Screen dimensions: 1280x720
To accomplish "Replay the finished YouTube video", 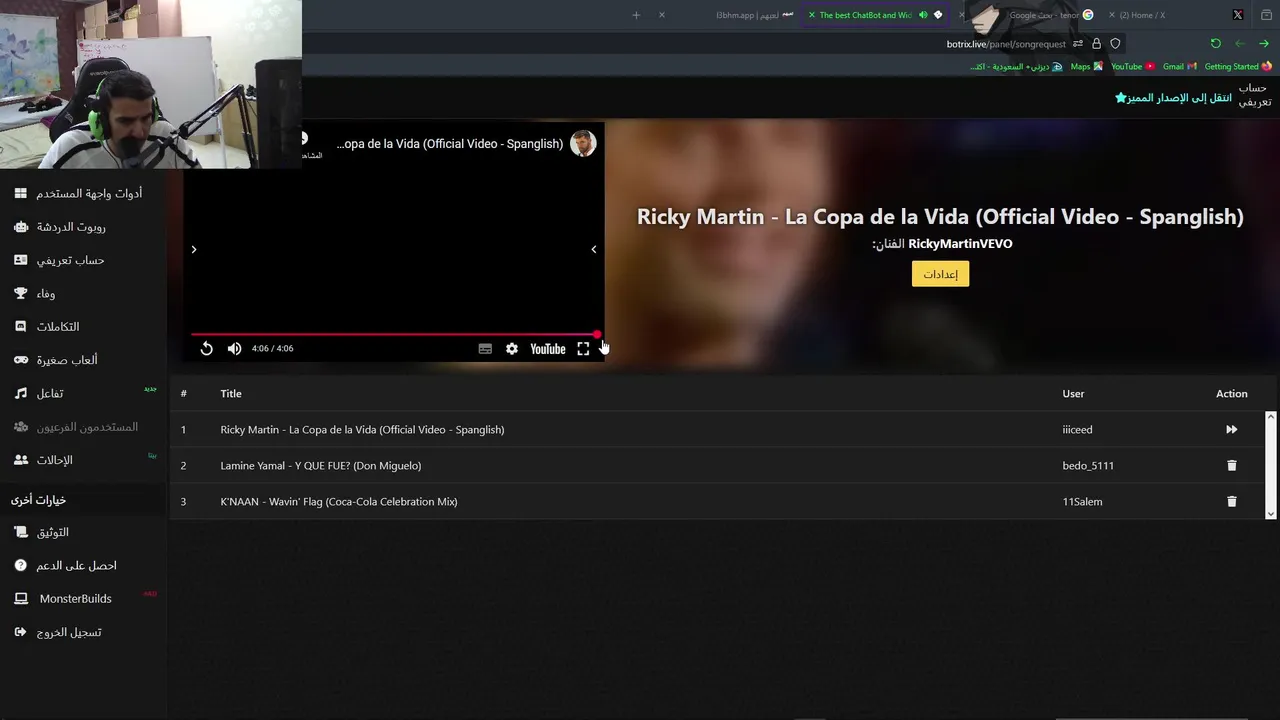I will click(x=206, y=349).
